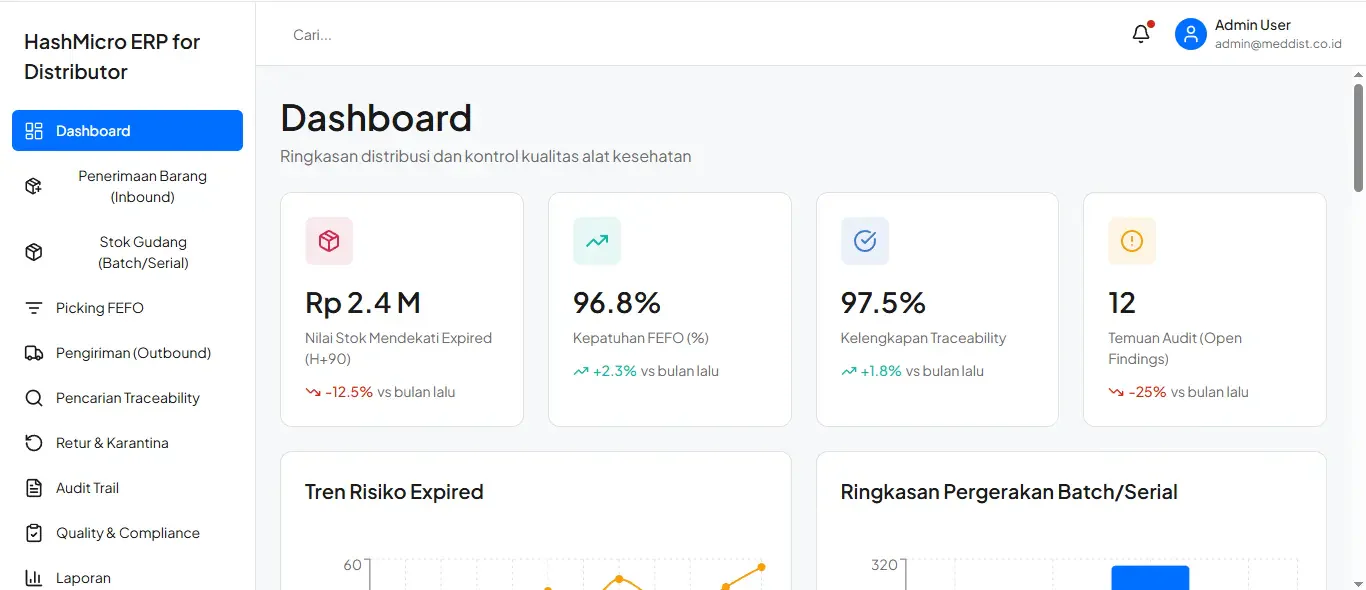Viewport: 1366px width, 590px height.
Task: Go to the Picking FEFO page
Action: 127,308
